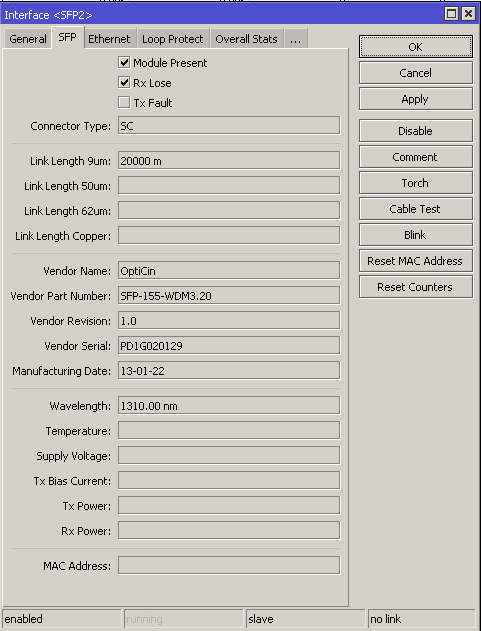481x631 pixels.
Task: Maximize the Interface SFP2 window
Action: [x=451, y=14]
